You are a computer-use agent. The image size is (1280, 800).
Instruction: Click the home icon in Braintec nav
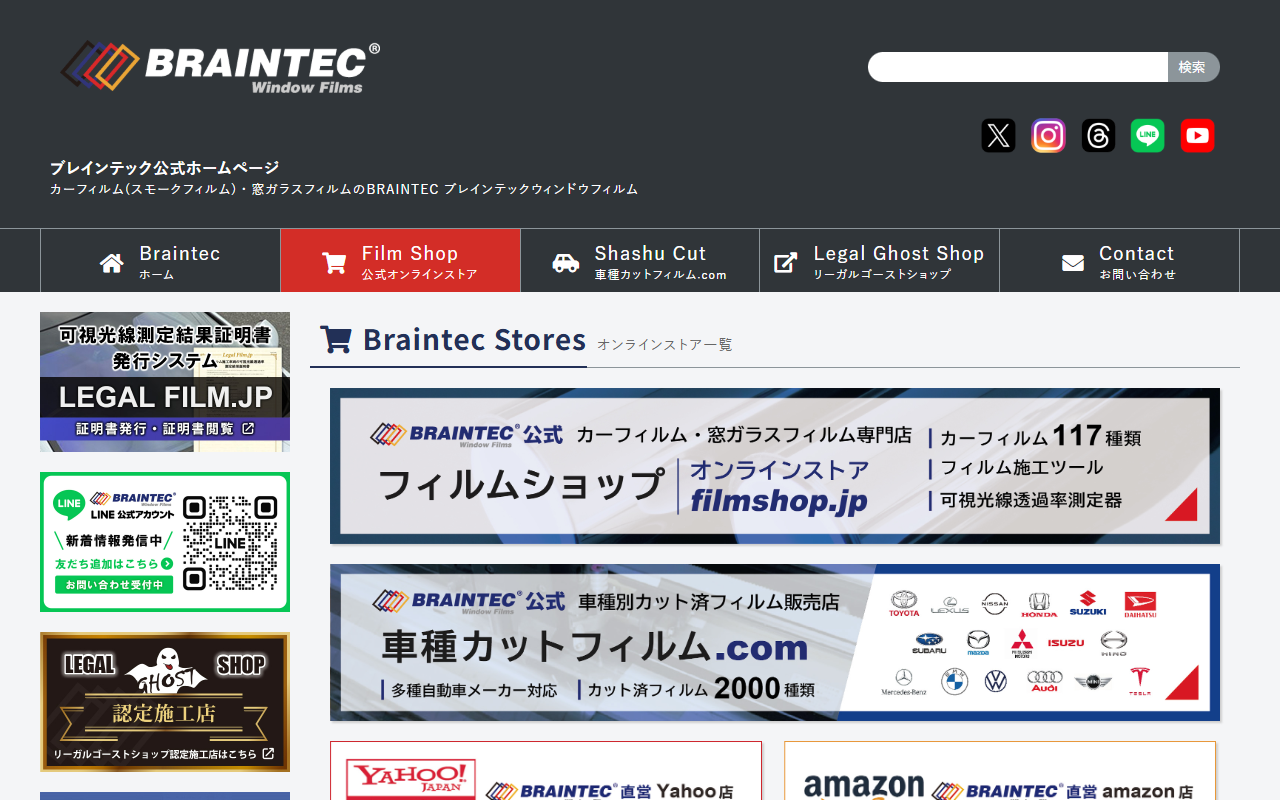point(112,263)
